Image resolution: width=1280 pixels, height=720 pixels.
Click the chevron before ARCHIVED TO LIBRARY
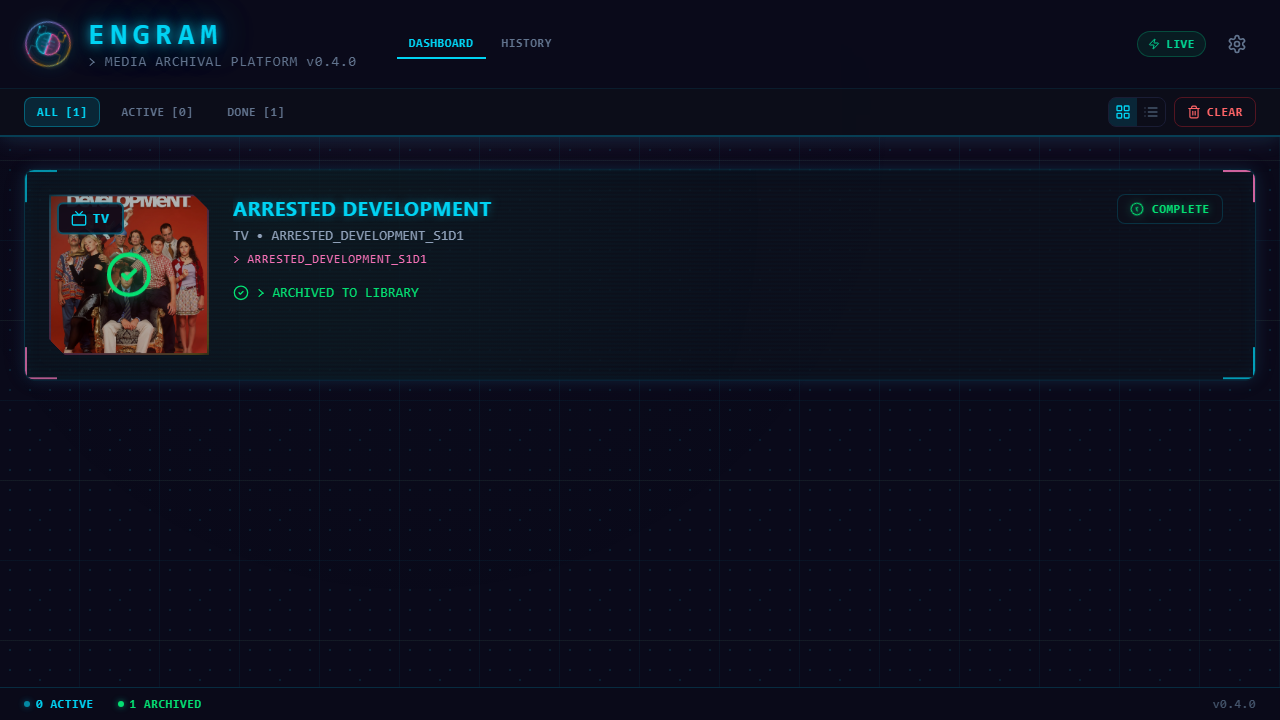(261, 292)
